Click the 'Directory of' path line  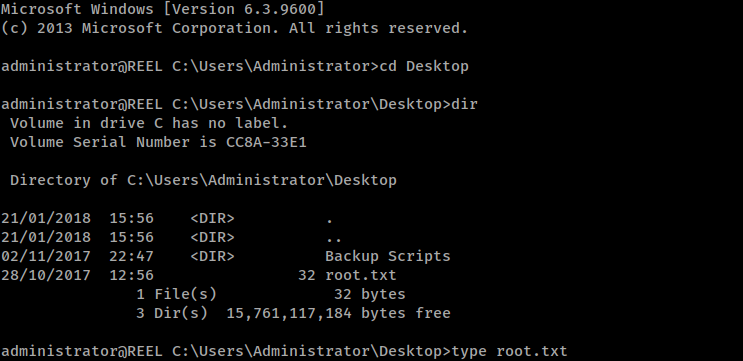pos(203,180)
